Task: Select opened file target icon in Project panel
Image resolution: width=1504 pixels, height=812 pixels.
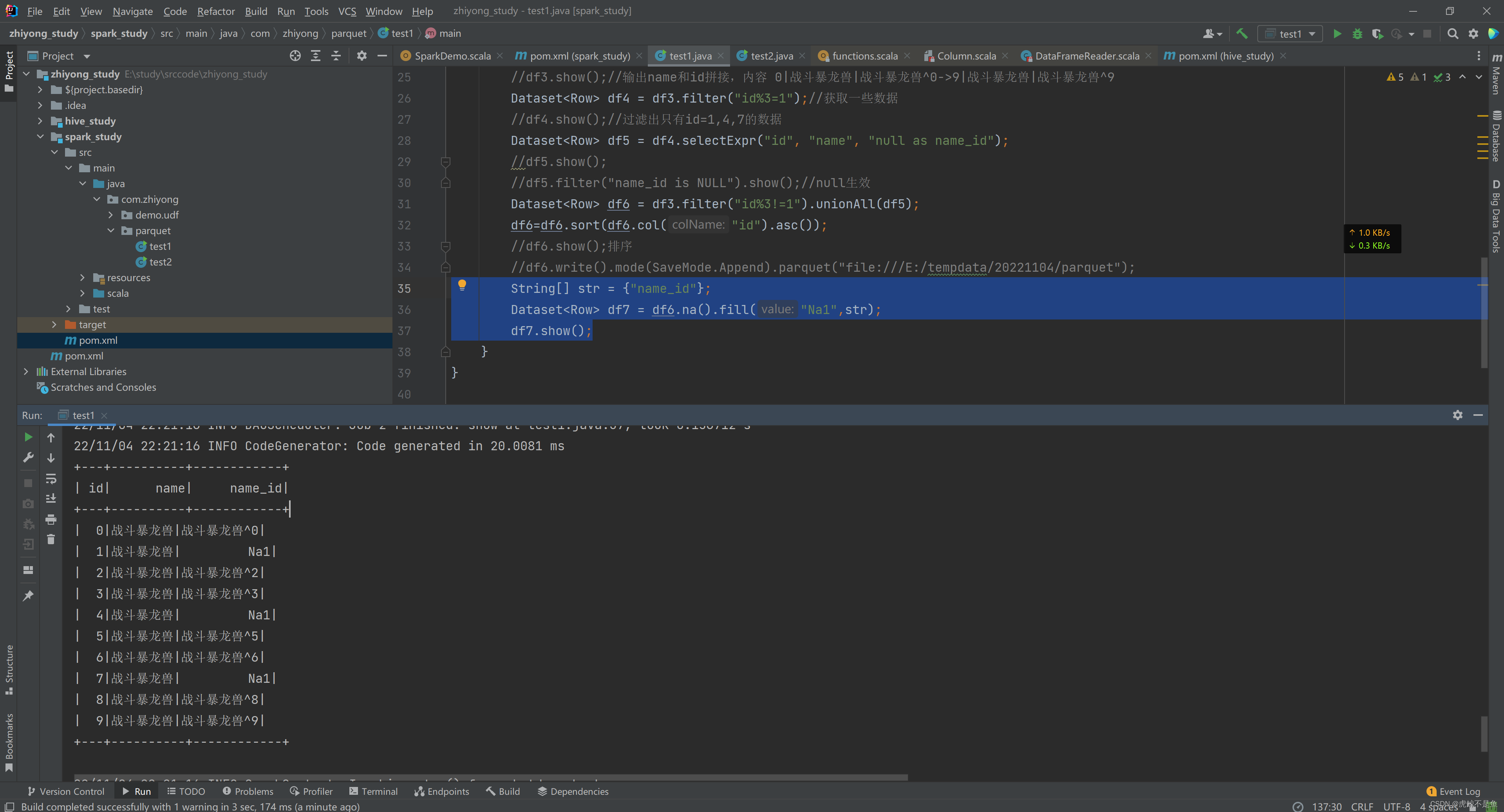Action: 295,56
